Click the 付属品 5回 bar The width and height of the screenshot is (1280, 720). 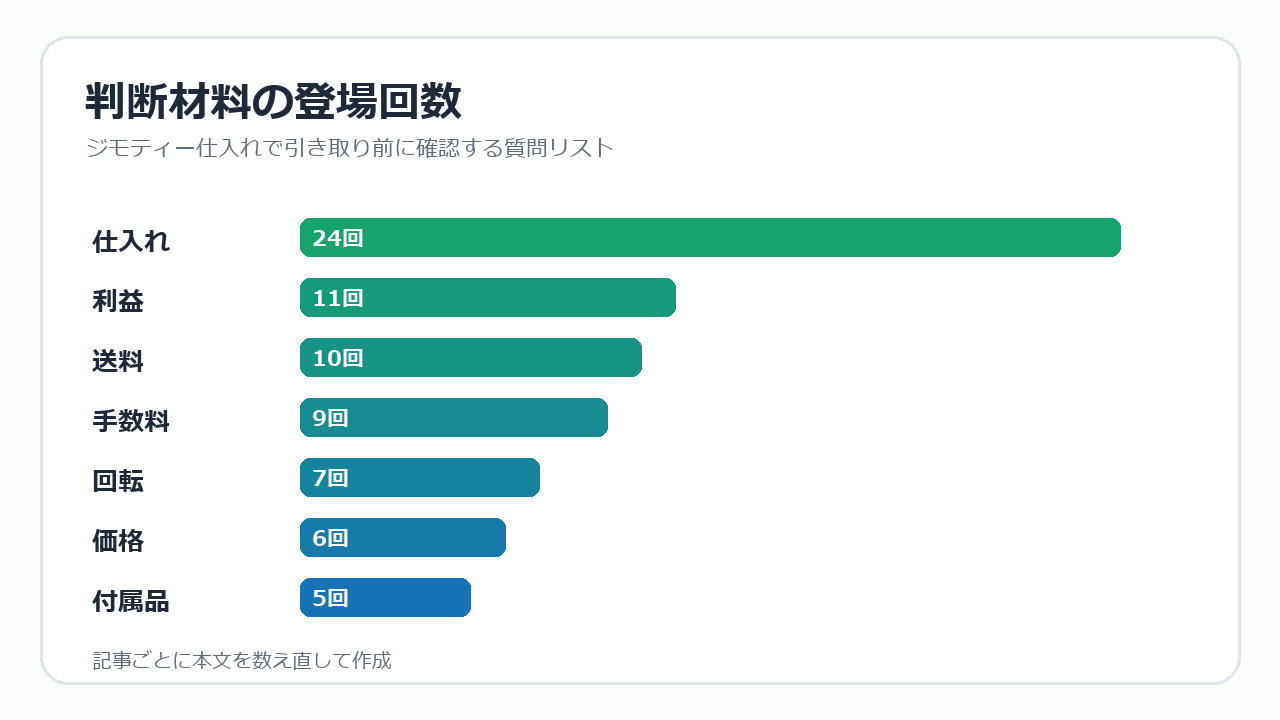[x=385, y=598]
